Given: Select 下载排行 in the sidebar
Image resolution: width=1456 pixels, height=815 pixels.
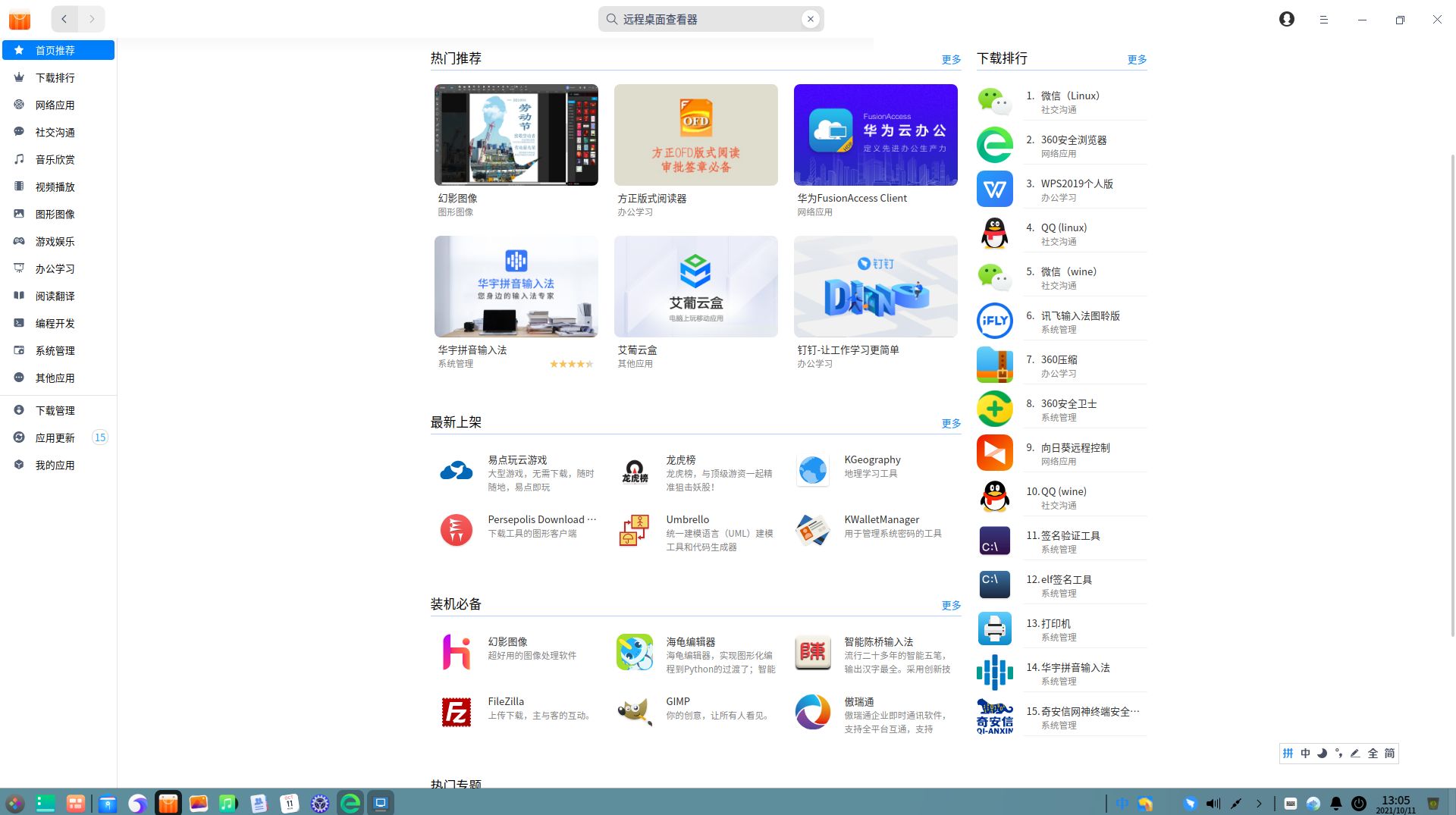Looking at the screenshot, I should (x=55, y=77).
